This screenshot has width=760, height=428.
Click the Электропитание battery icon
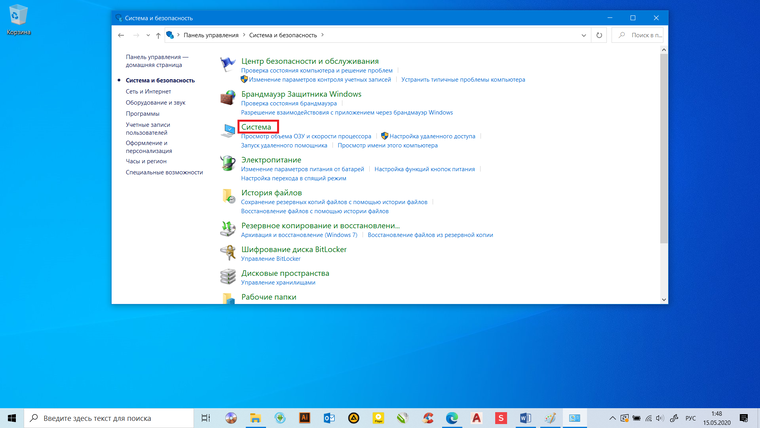click(227, 163)
